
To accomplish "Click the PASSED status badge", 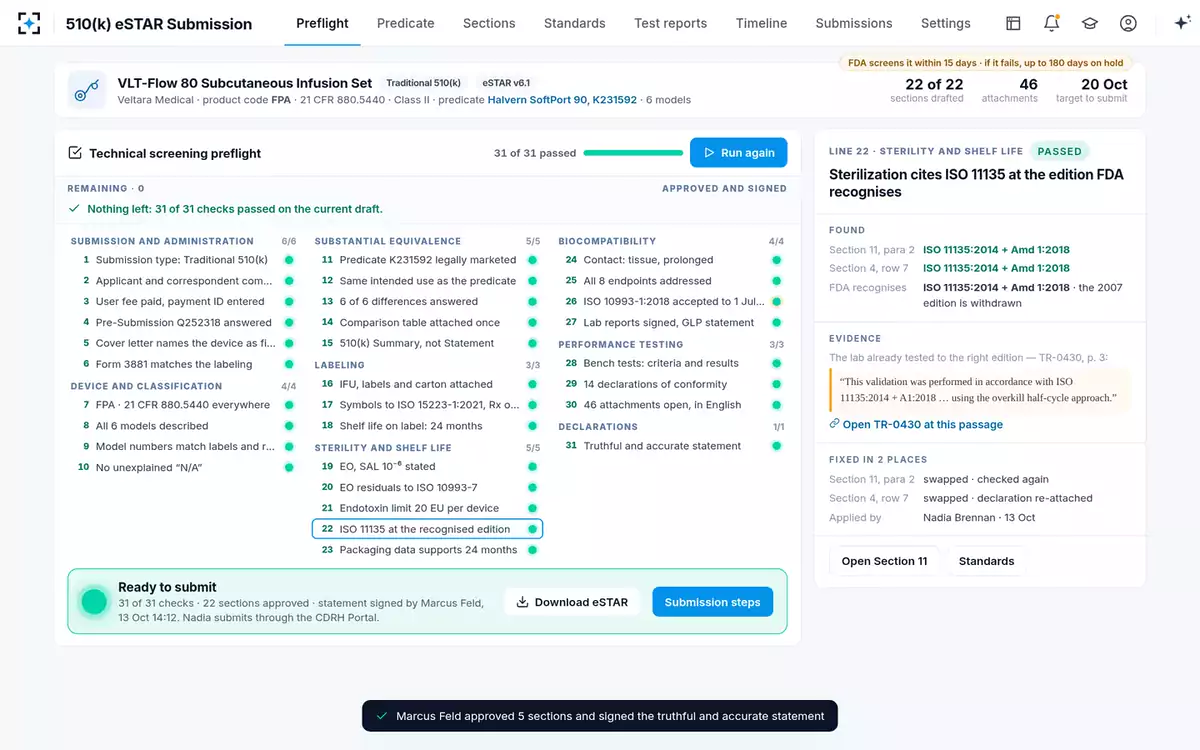I will [x=1059, y=151].
